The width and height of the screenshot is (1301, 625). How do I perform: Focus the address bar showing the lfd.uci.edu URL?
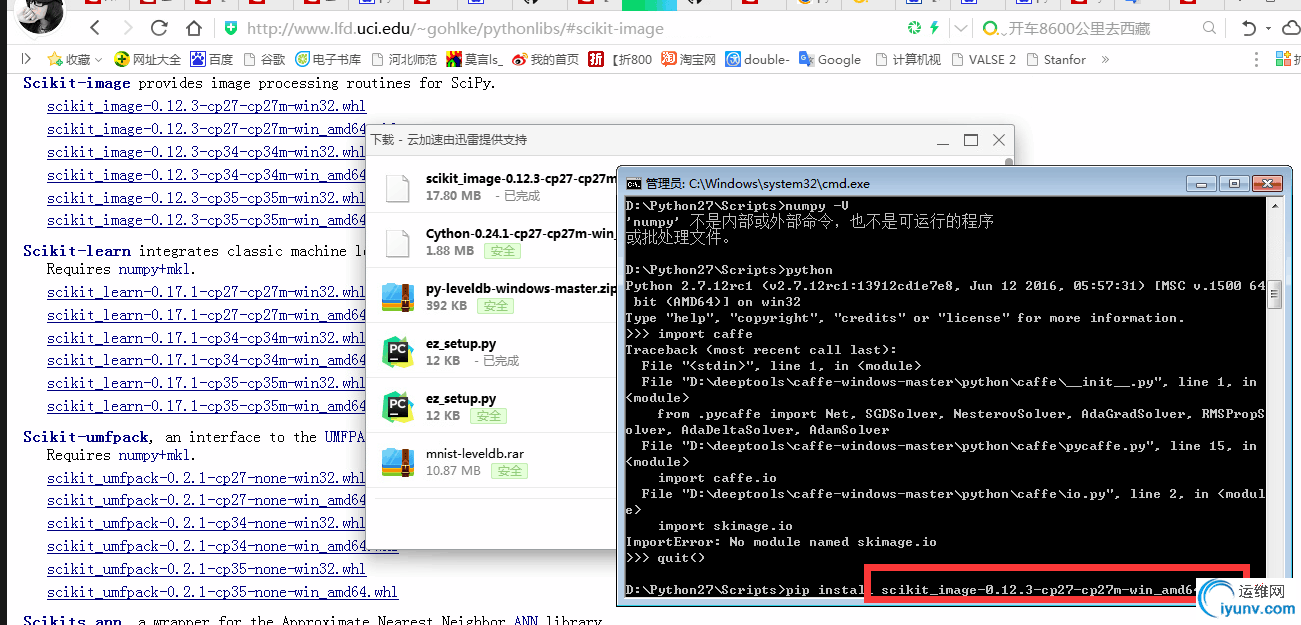click(x=455, y=29)
